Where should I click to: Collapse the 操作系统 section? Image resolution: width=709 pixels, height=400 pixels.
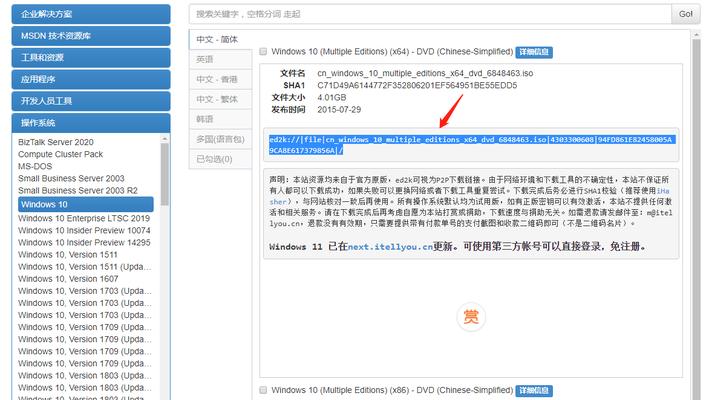[91, 122]
